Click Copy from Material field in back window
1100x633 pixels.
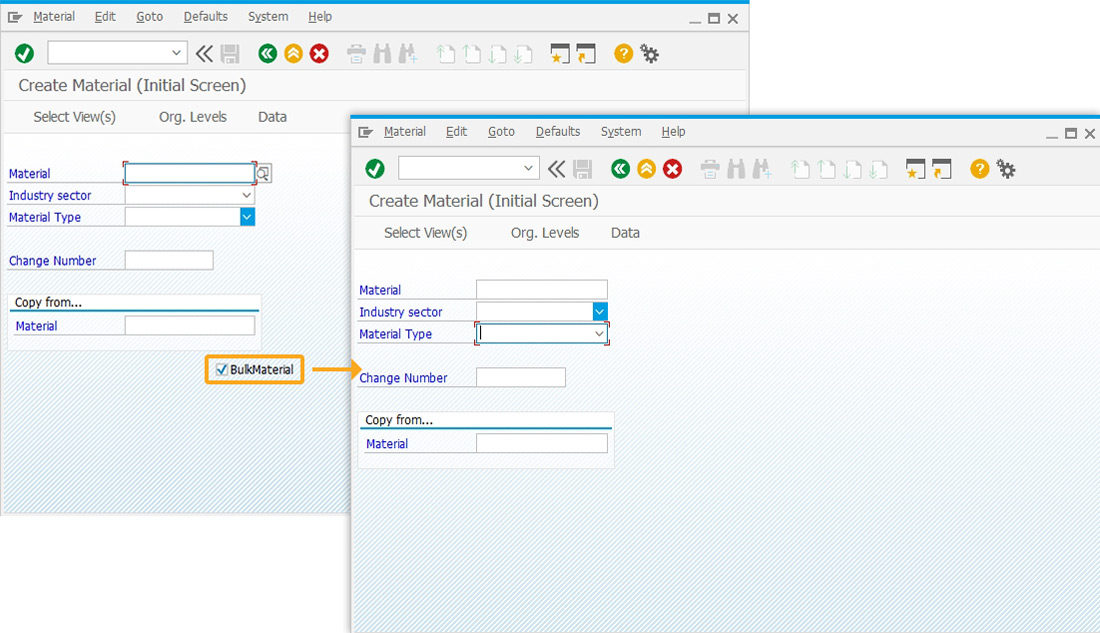(189, 326)
